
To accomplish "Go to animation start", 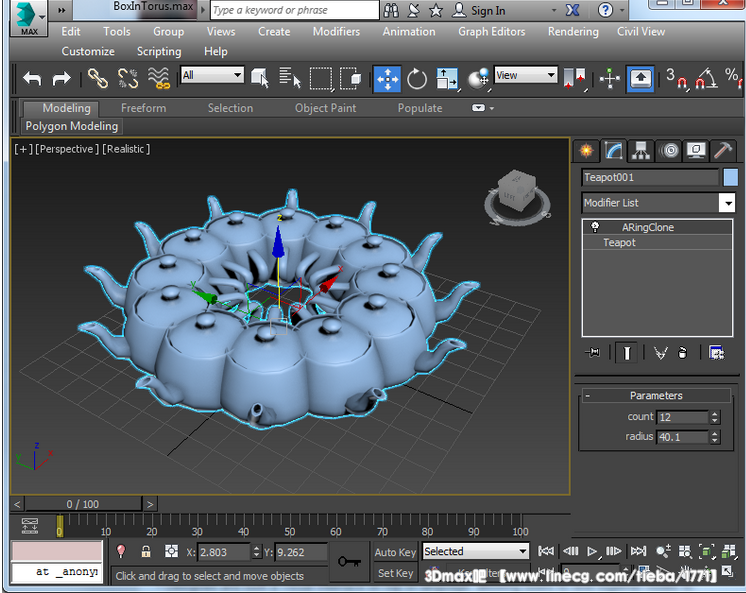I will (546, 551).
